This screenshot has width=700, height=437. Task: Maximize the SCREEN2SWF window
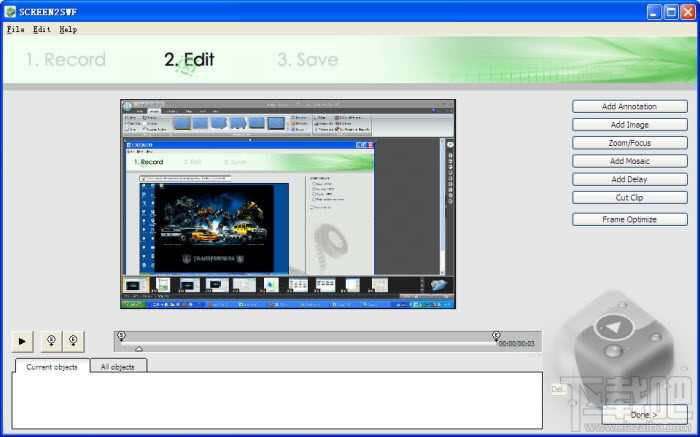point(671,12)
